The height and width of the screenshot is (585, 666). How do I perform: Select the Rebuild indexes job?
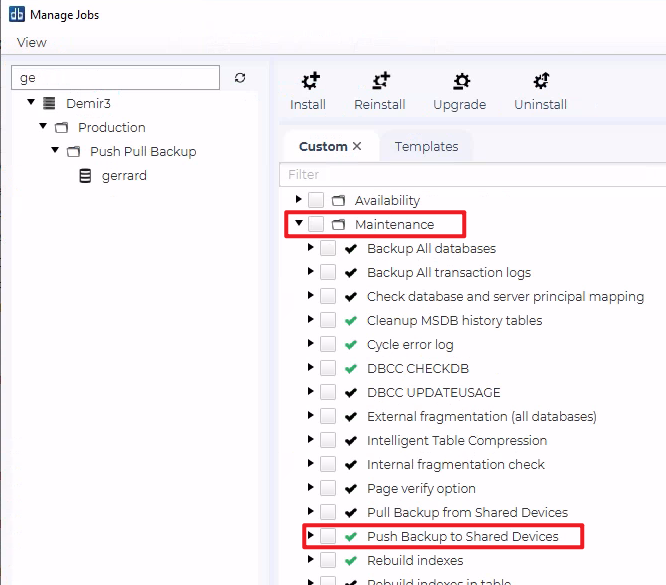[x=414, y=561]
